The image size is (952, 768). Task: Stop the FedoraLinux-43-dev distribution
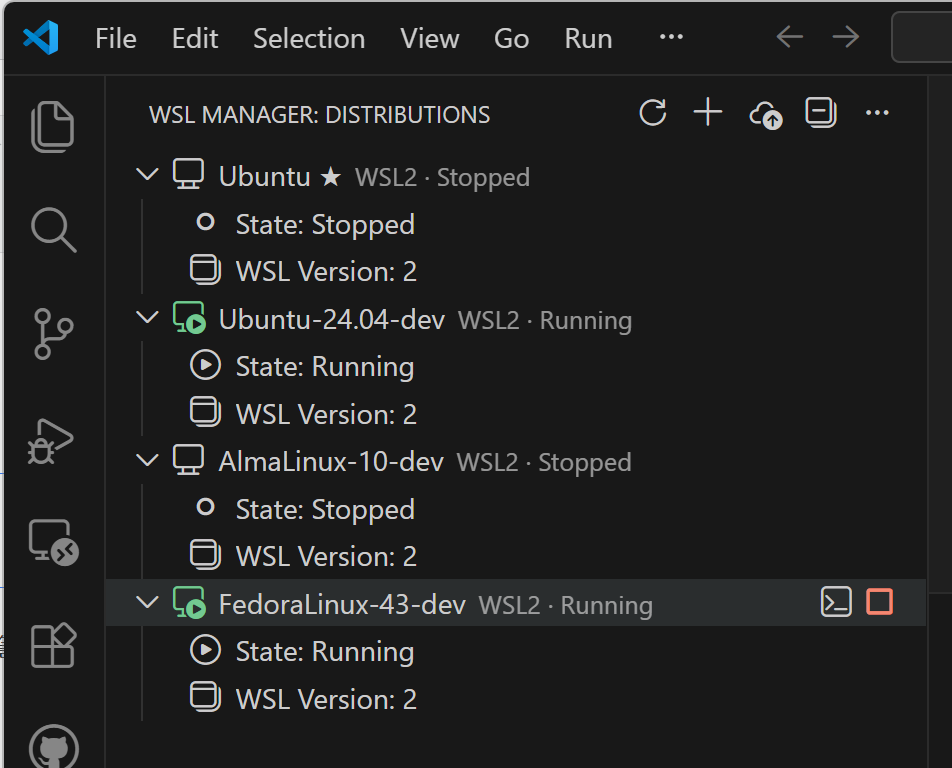tap(880, 602)
